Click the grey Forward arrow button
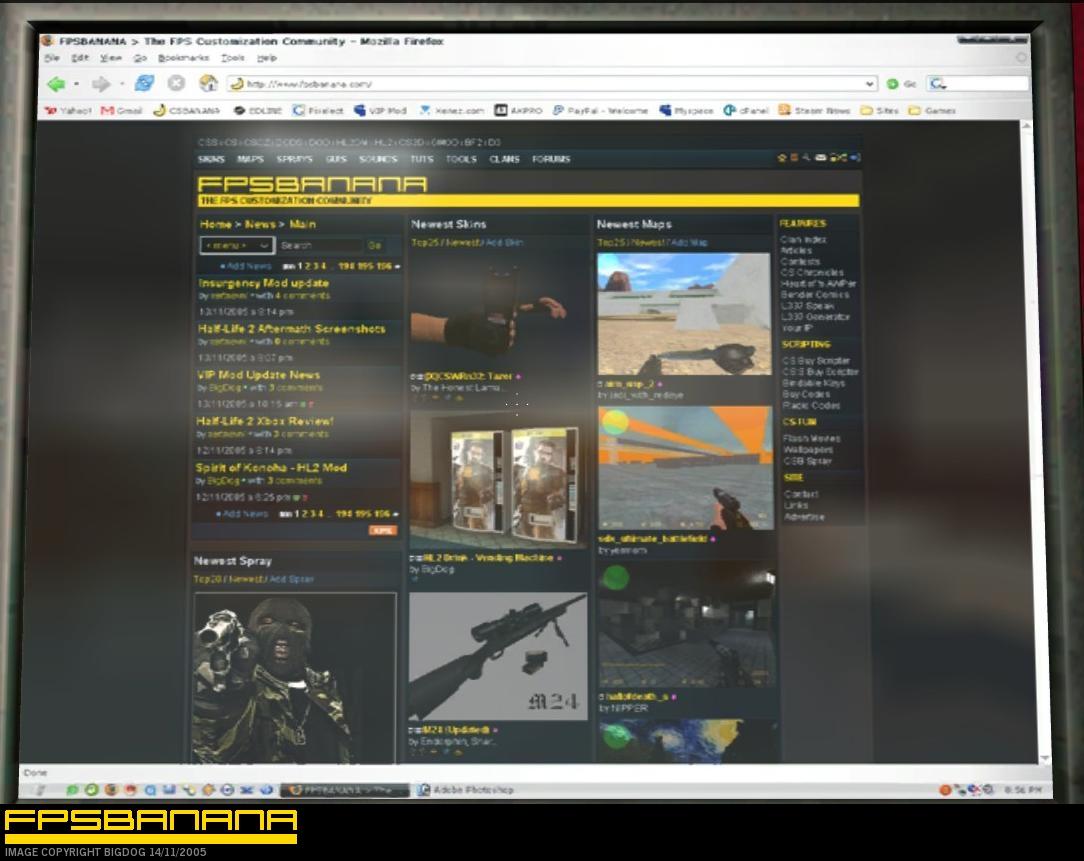This screenshot has height=861, width=1084. click(101, 84)
